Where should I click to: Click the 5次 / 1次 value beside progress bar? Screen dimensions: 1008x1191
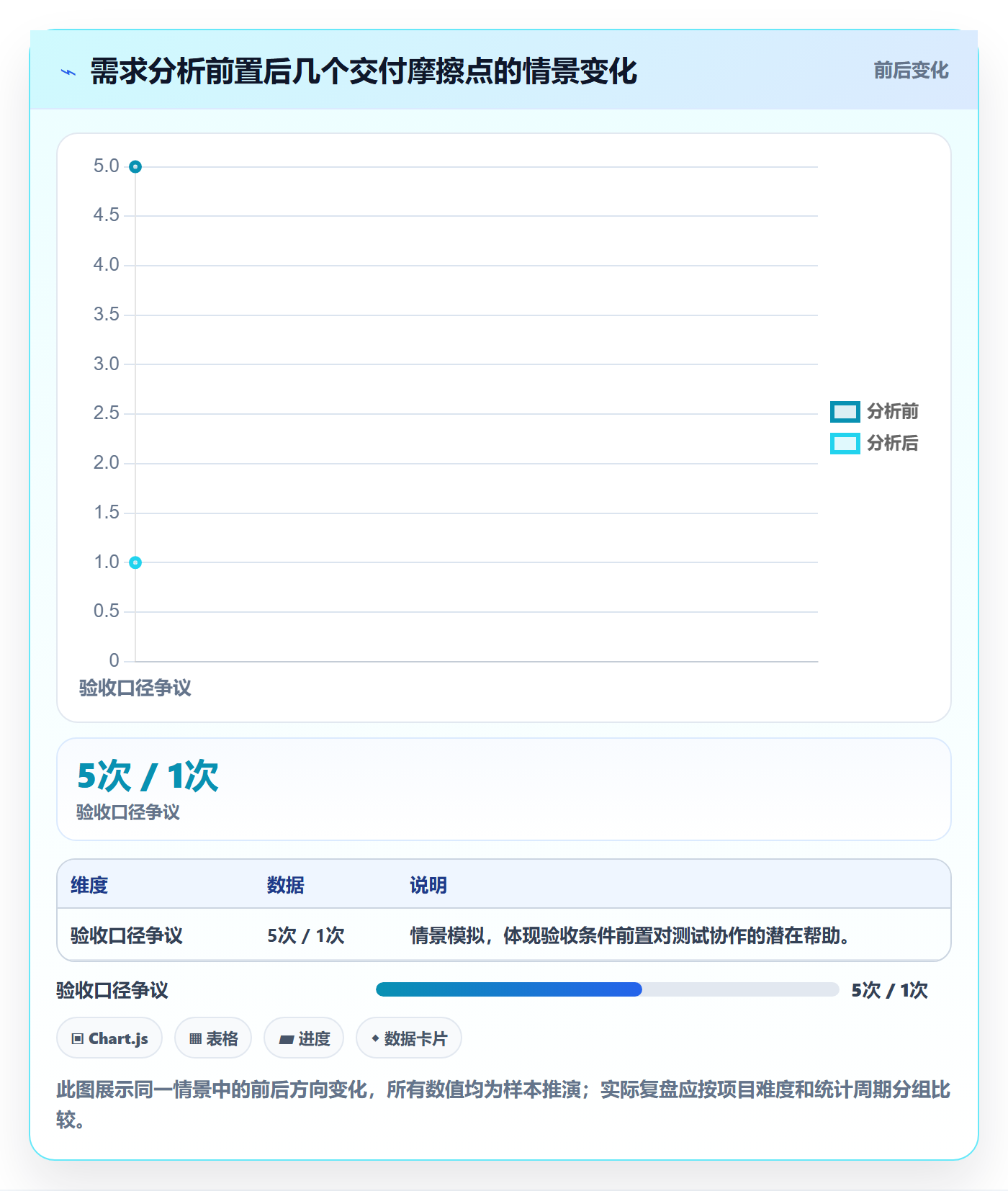[x=889, y=990]
